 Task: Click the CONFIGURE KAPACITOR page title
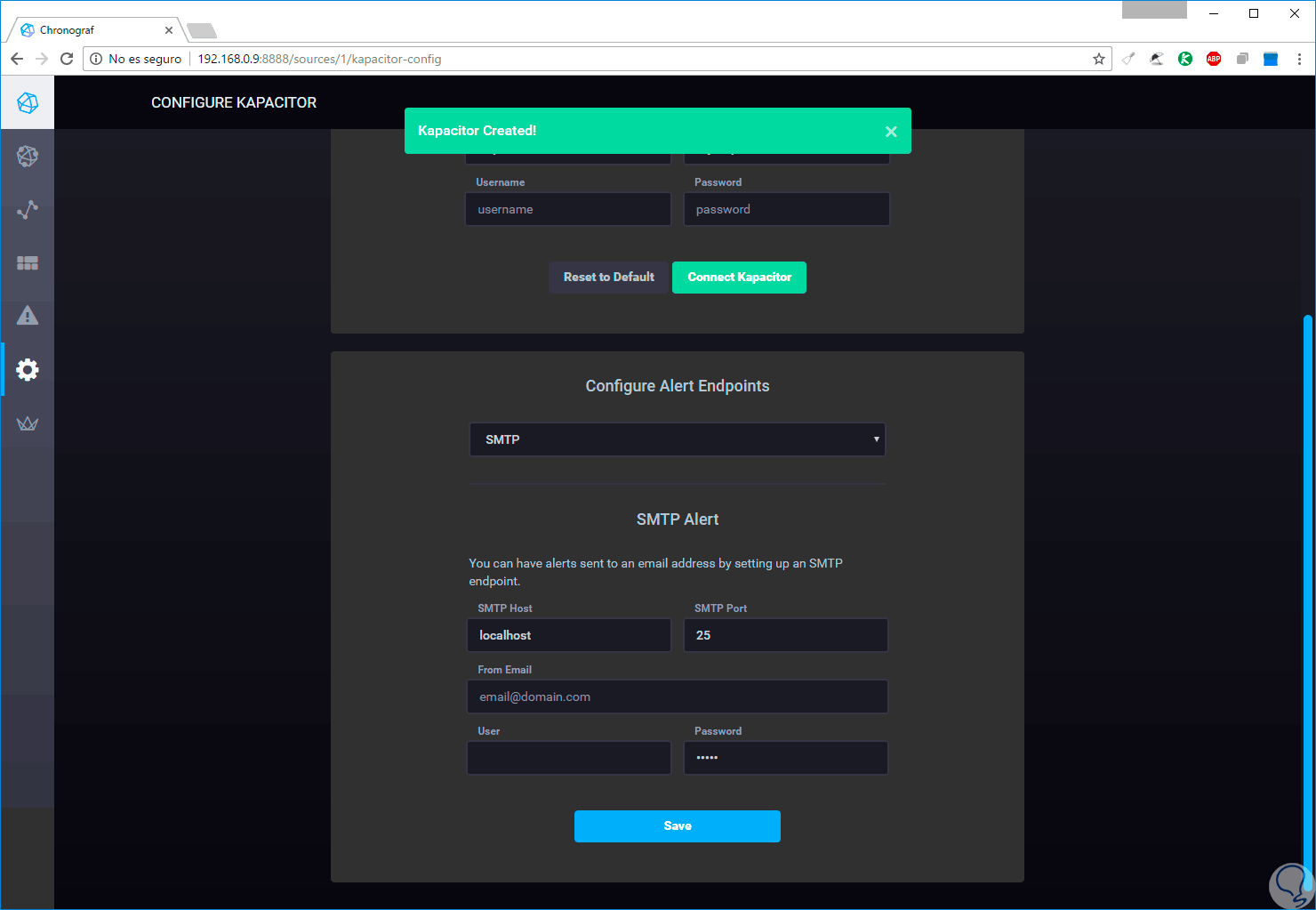pyautogui.click(x=234, y=102)
